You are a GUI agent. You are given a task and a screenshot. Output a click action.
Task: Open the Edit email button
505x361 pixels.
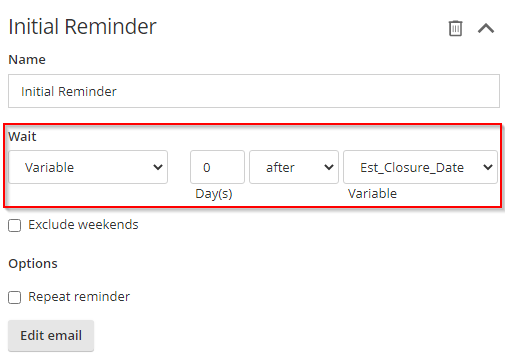click(51, 335)
